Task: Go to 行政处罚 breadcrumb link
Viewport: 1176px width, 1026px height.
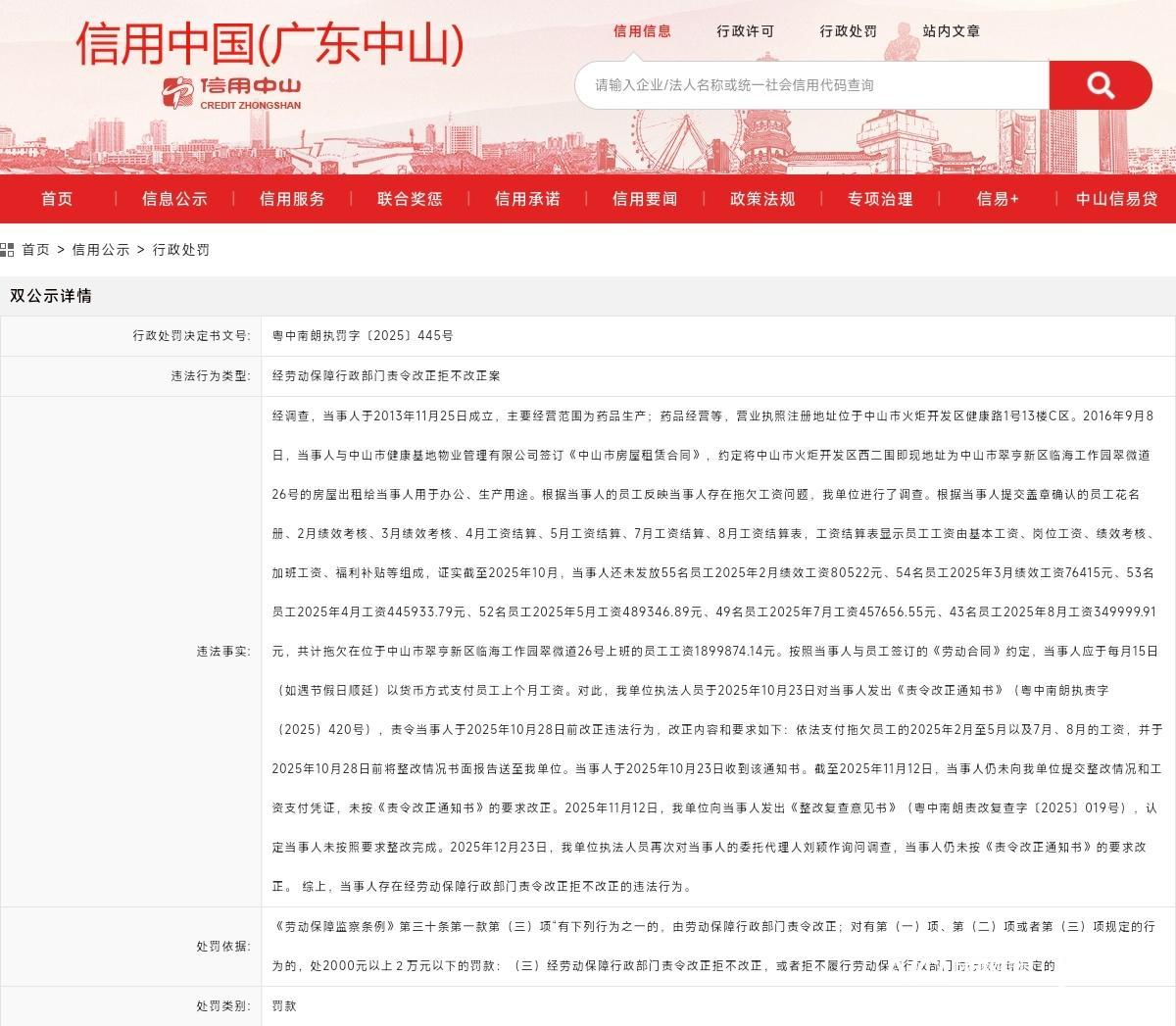Action: [181, 250]
